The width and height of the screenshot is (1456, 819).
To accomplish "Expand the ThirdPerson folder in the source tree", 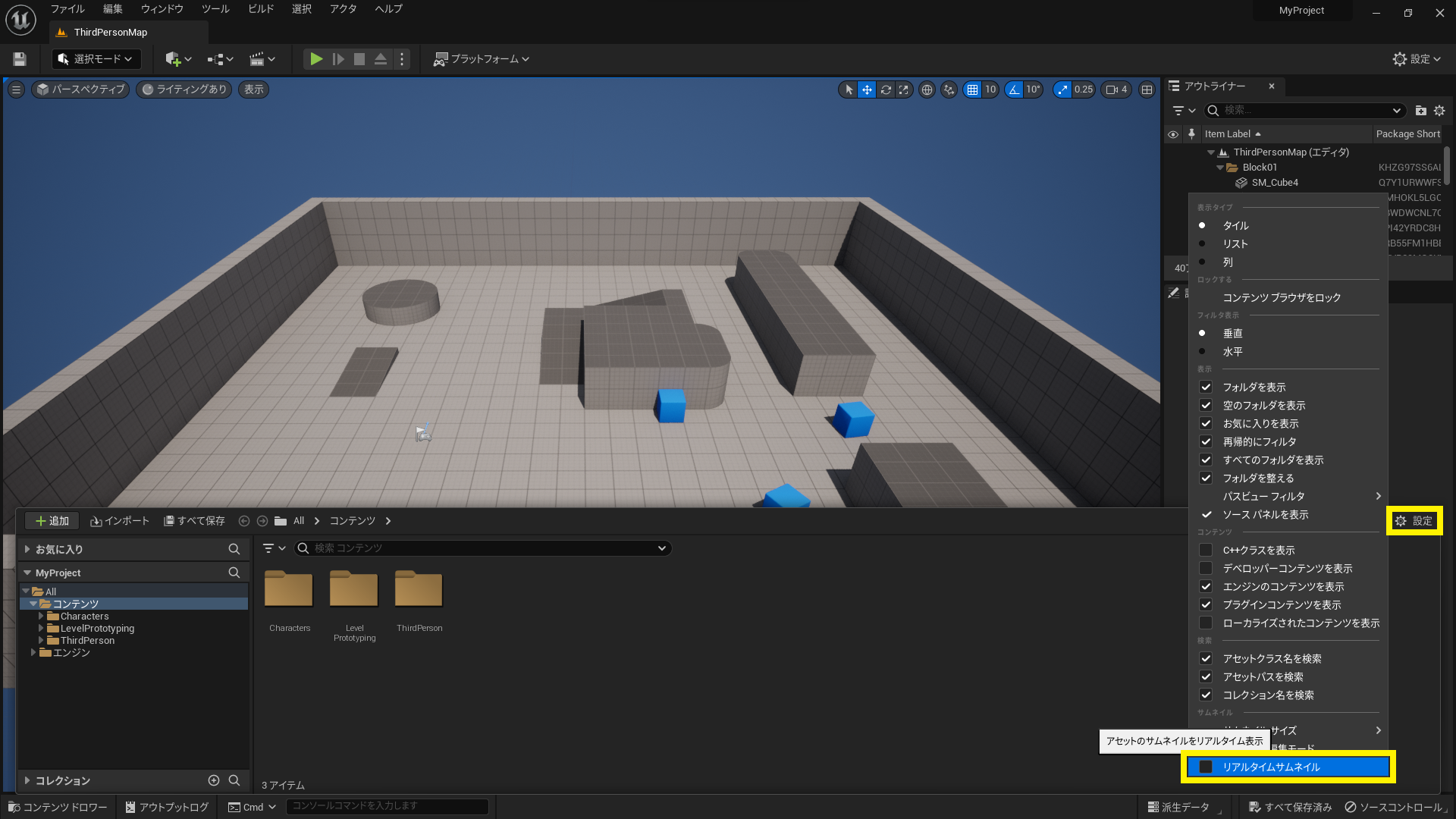I will pyautogui.click(x=42, y=640).
